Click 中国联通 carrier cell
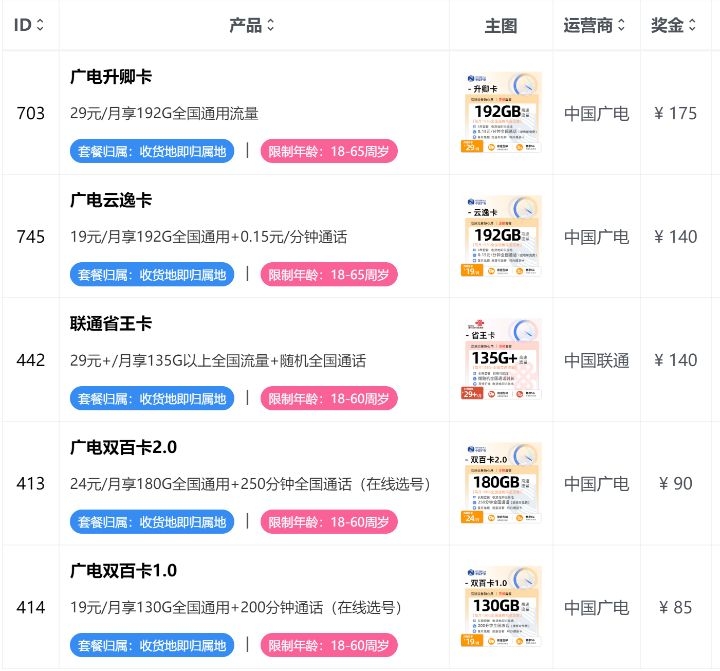720x671 pixels. [x=596, y=360]
